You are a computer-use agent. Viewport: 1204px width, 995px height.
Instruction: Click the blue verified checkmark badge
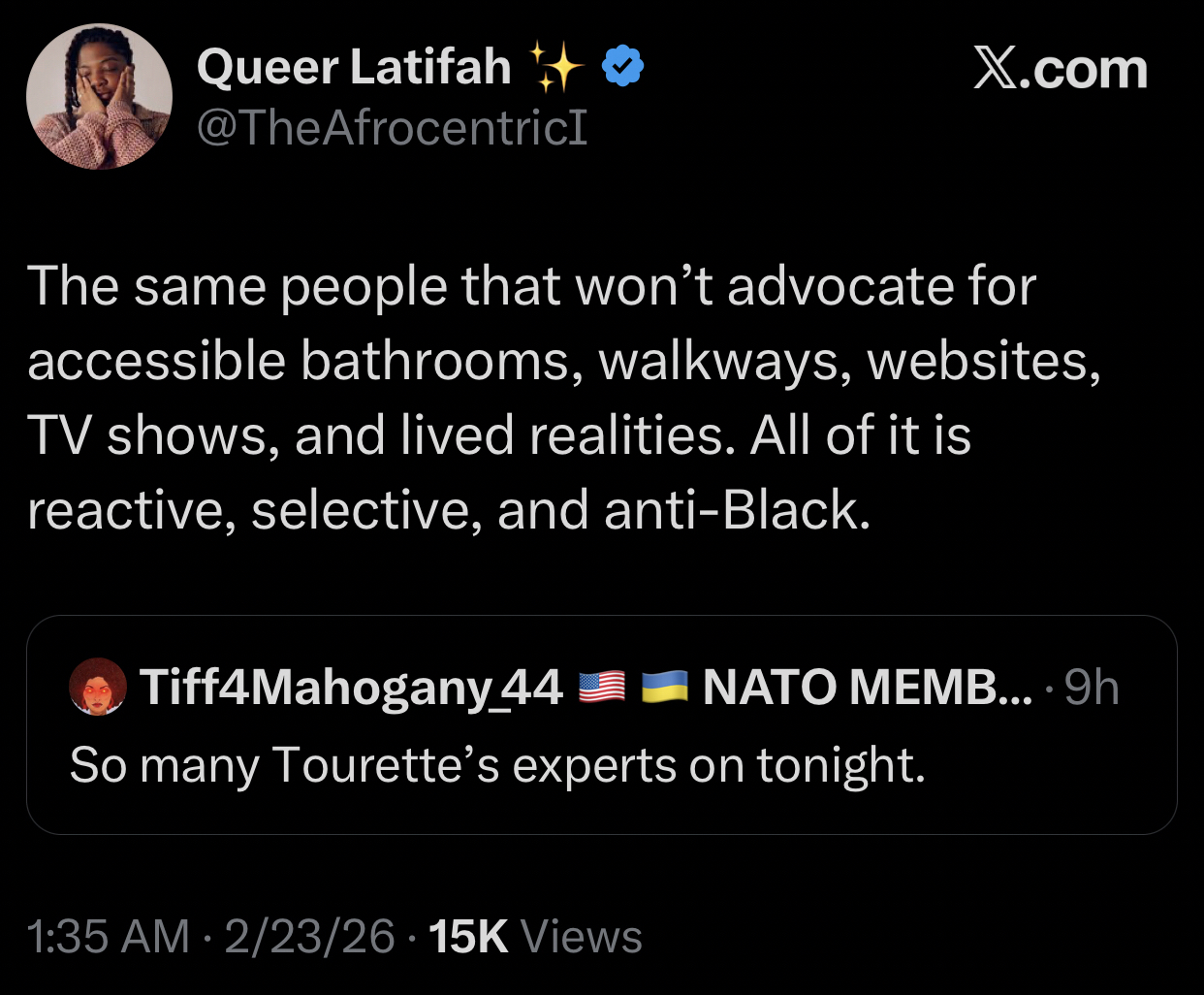click(x=623, y=67)
